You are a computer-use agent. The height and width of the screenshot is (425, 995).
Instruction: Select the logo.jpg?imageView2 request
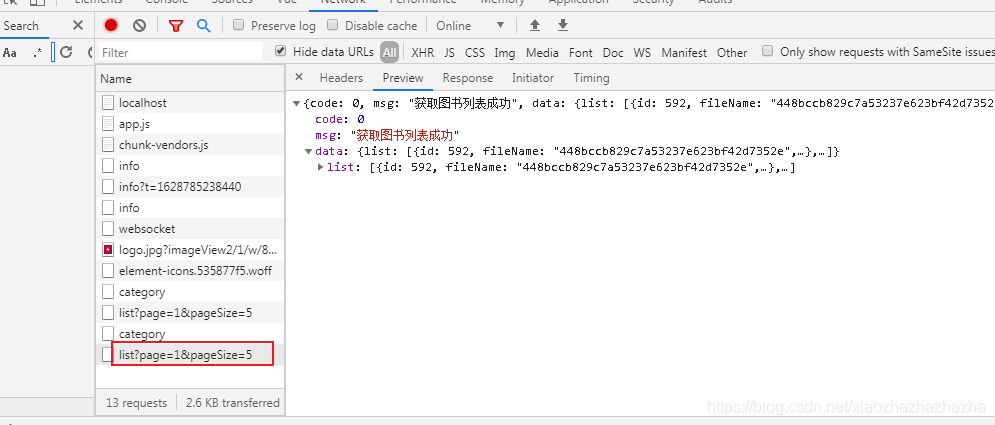tap(190, 250)
